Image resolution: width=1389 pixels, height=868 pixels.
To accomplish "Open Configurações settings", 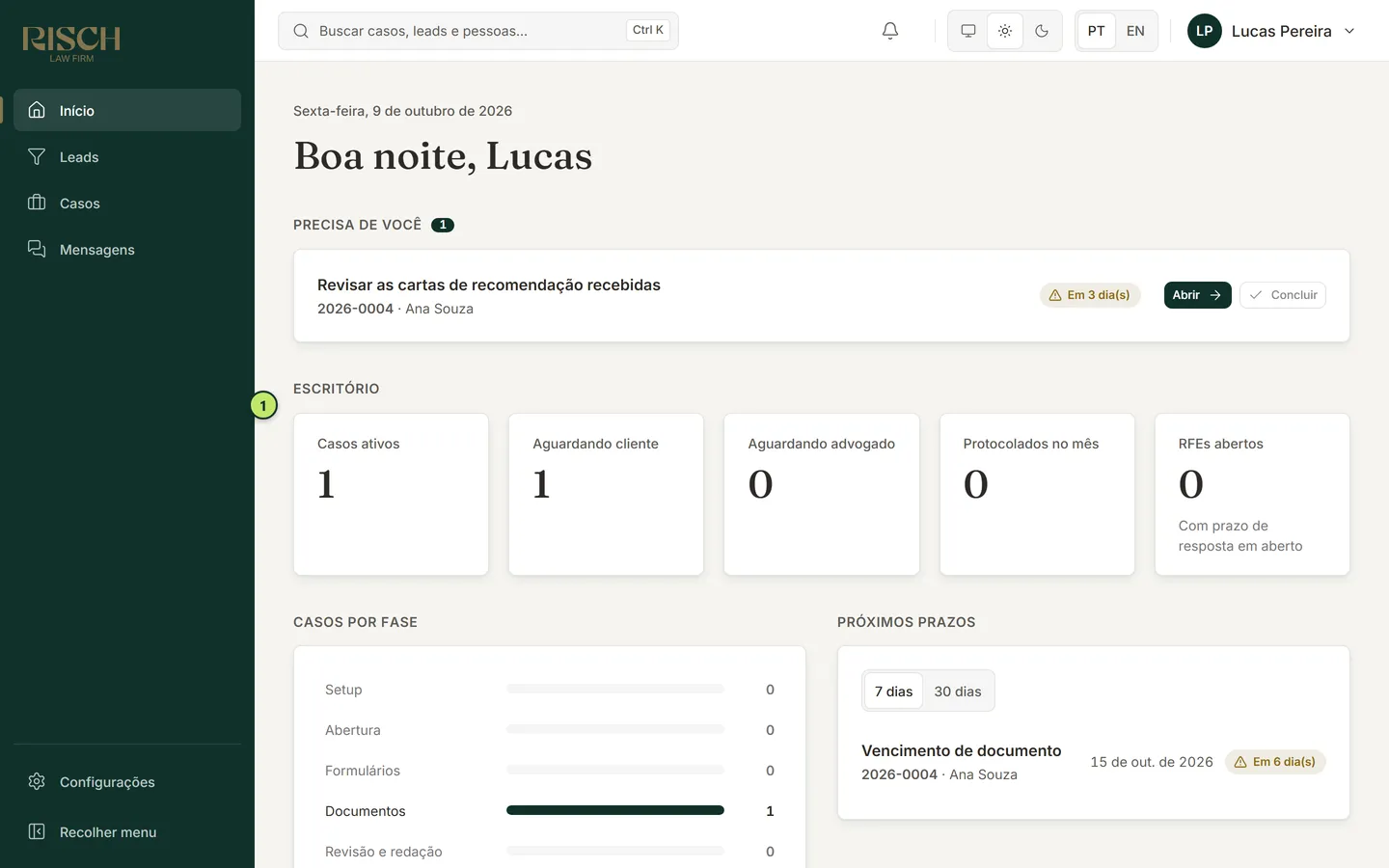I will click(127, 781).
